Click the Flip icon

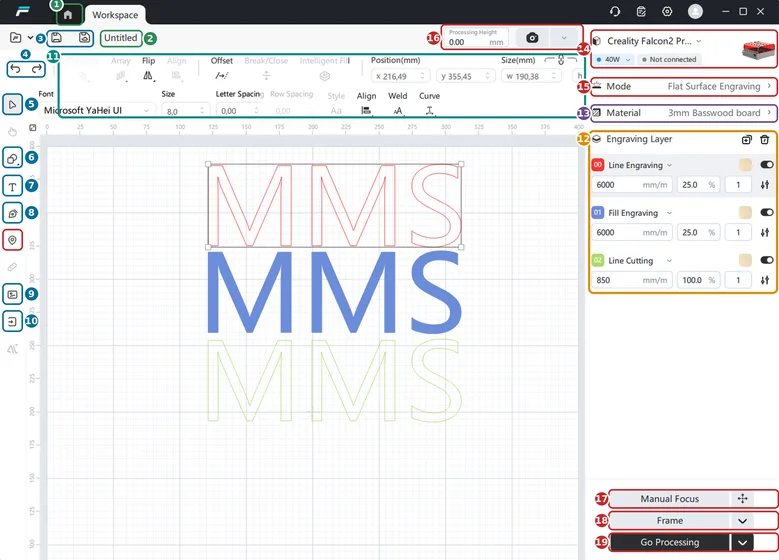(x=148, y=76)
